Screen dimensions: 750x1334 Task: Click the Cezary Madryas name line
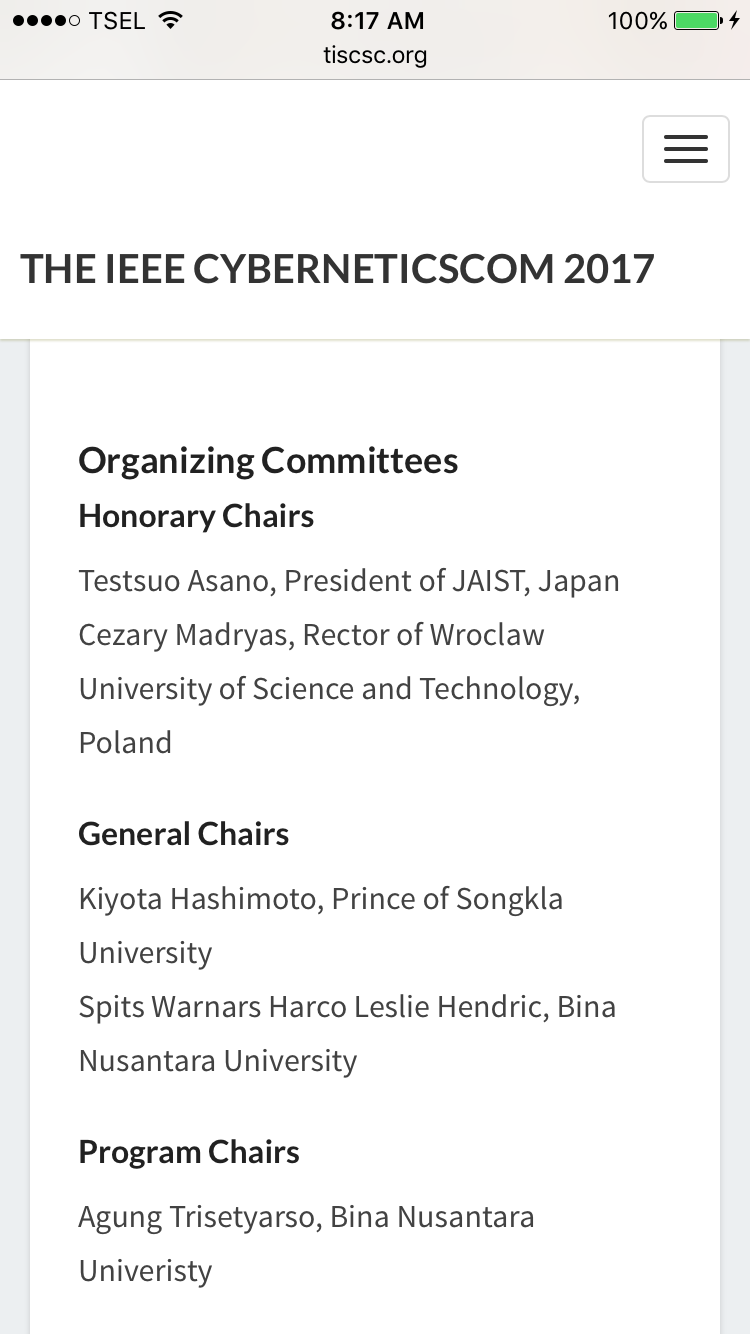pos(311,635)
